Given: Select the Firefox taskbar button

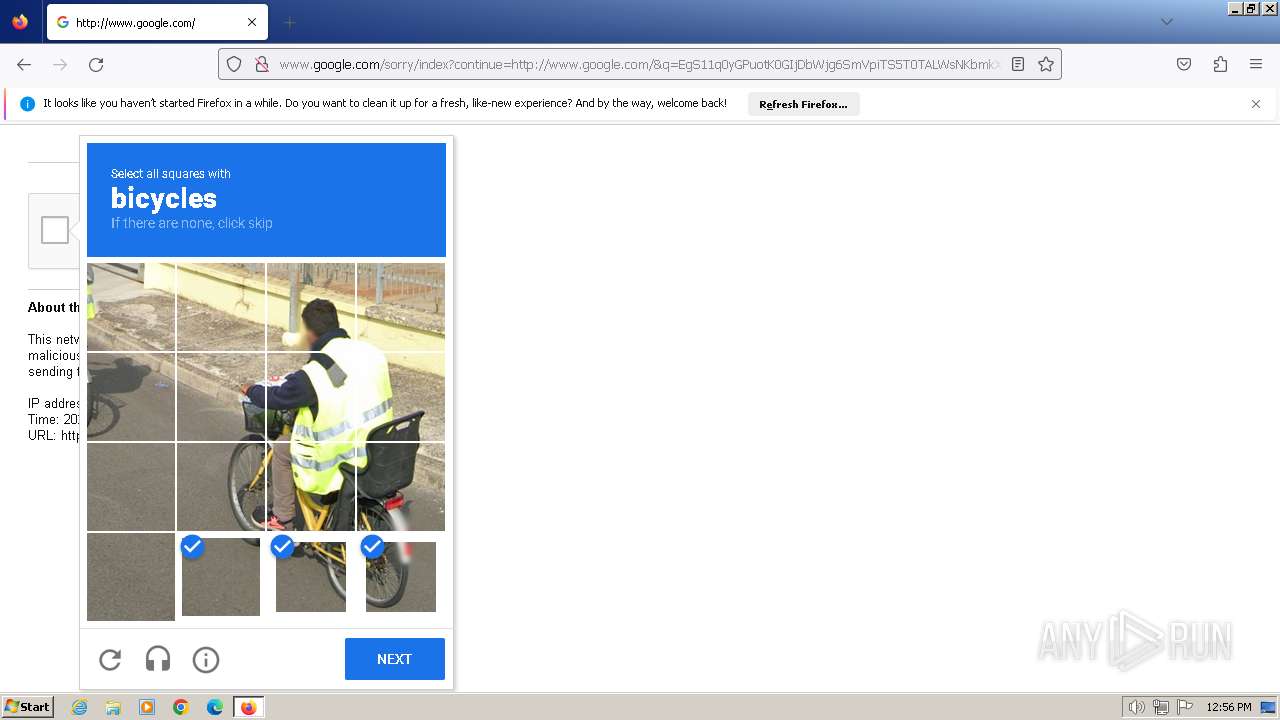Looking at the screenshot, I should (x=249, y=707).
